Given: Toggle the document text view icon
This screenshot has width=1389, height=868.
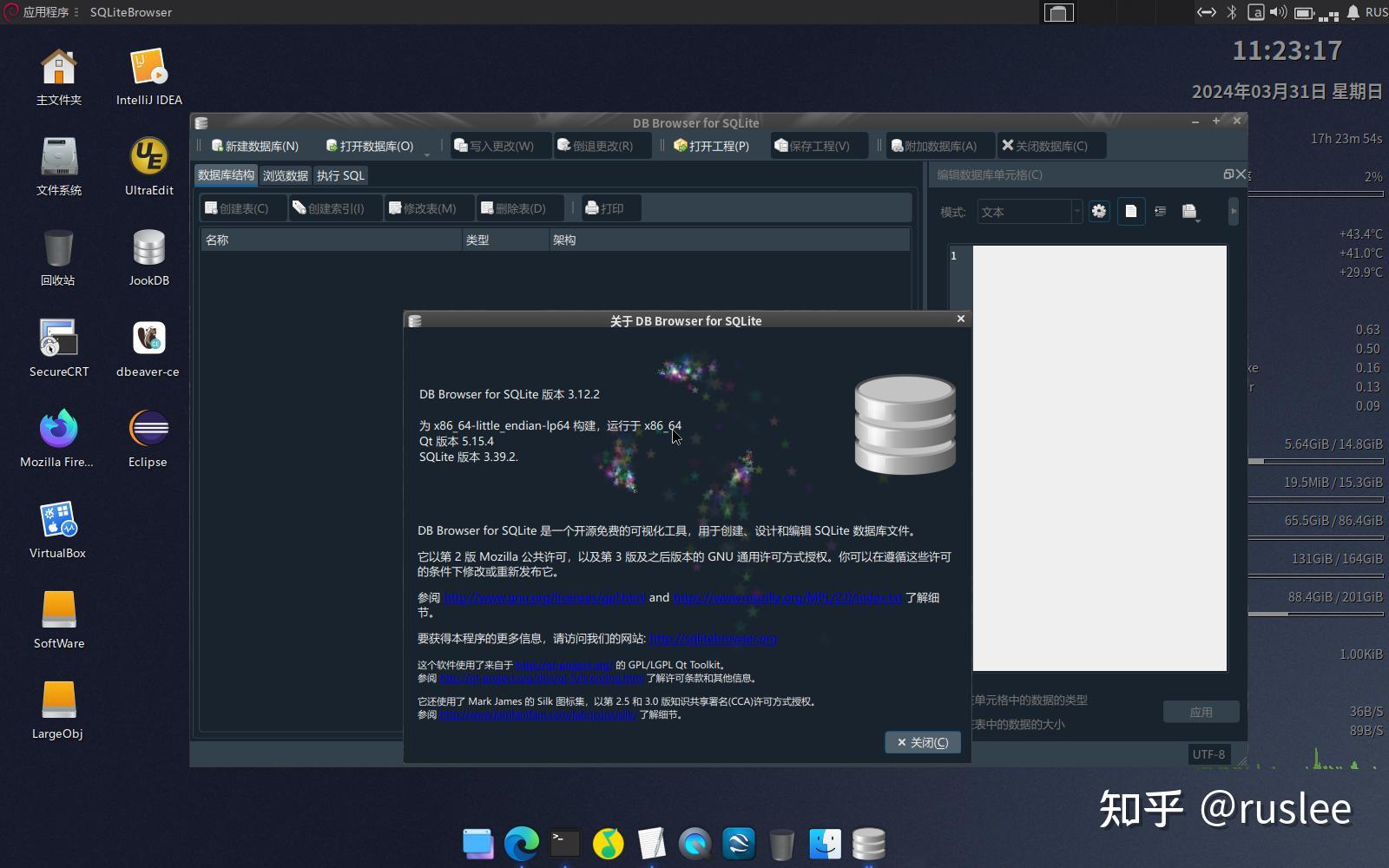Looking at the screenshot, I should point(1131,211).
